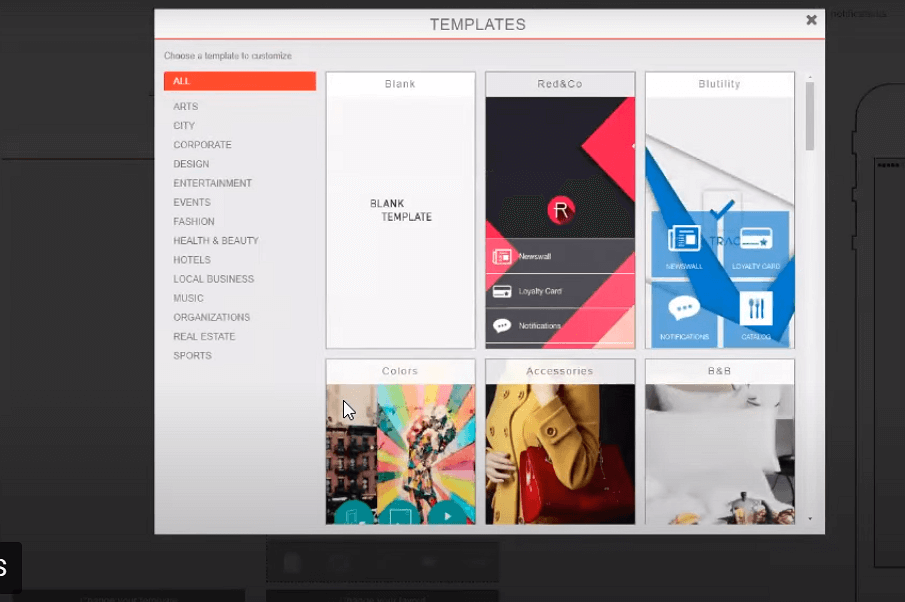
Task: Select the ALL category filter
Action: click(240, 81)
